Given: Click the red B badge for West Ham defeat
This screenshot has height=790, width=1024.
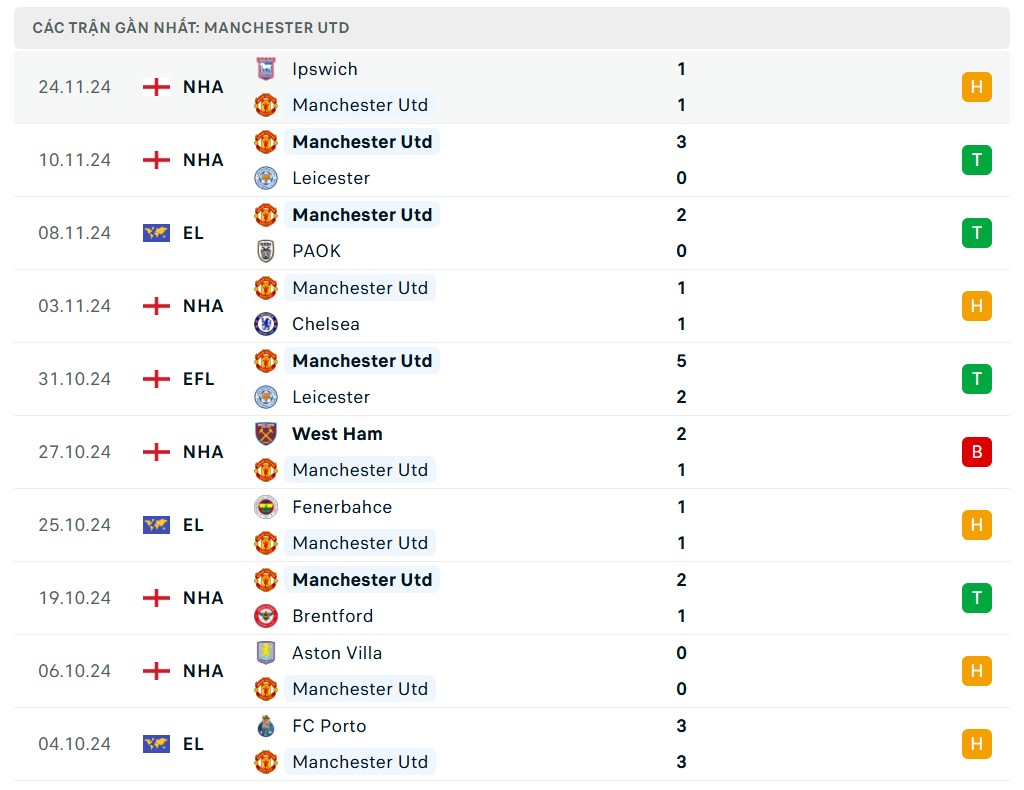Looking at the screenshot, I should [976, 452].
